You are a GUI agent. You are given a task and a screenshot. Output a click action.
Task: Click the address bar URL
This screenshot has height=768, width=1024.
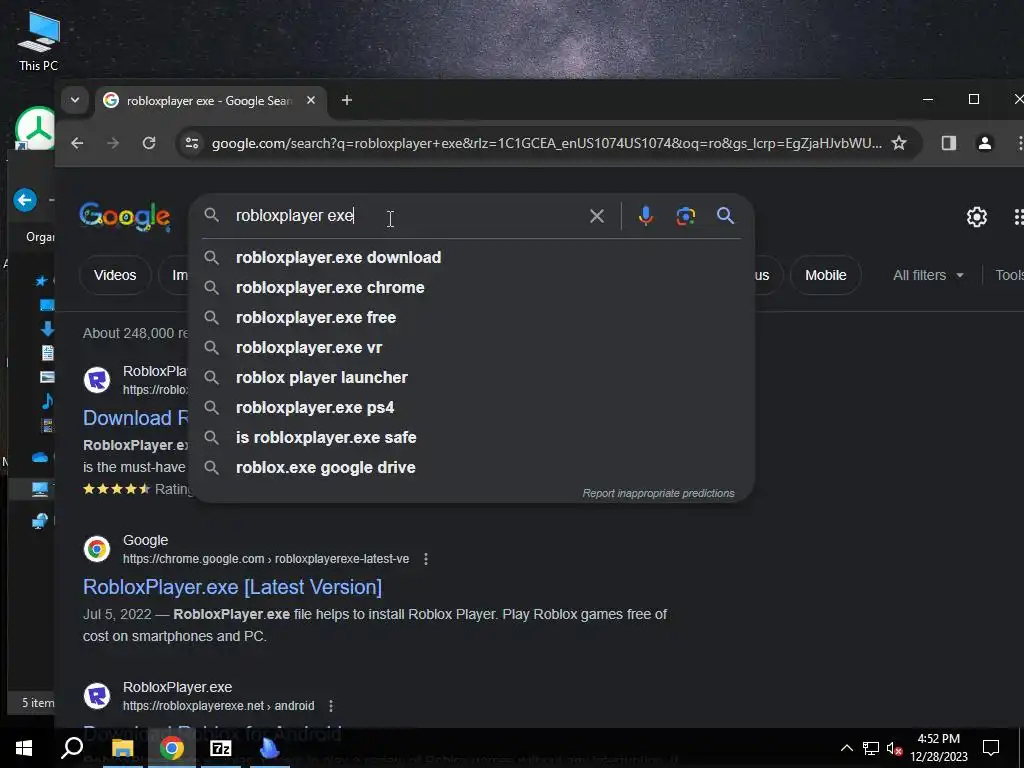(x=546, y=143)
